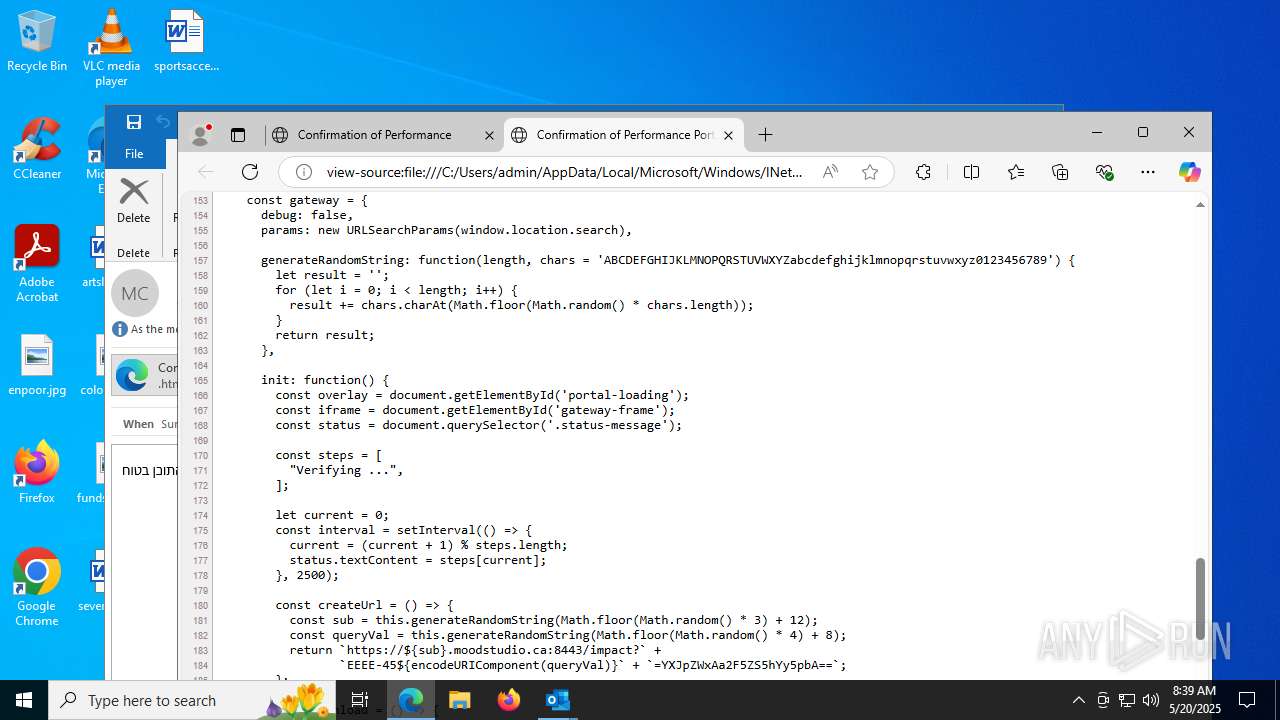Screen dimensions: 1280x720
Task: Open Browser essentials icon
Action: (x=1104, y=172)
